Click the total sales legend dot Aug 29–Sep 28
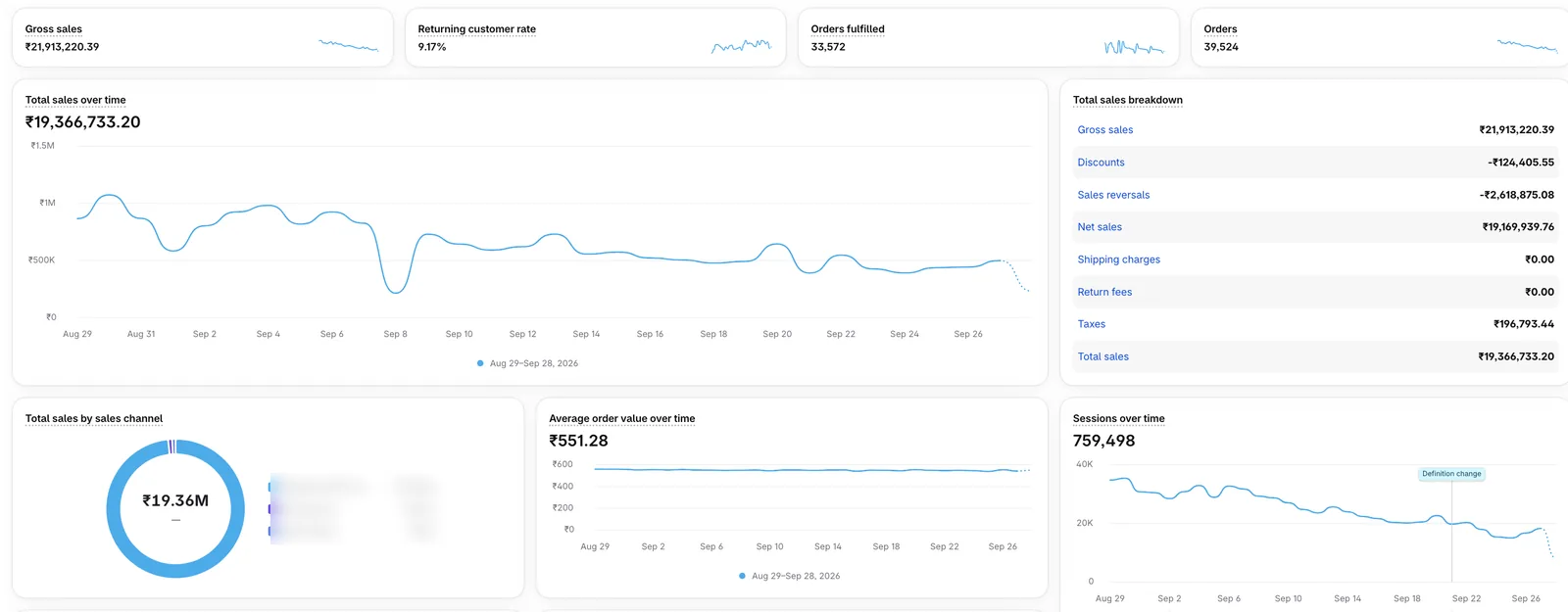 click(480, 363)
